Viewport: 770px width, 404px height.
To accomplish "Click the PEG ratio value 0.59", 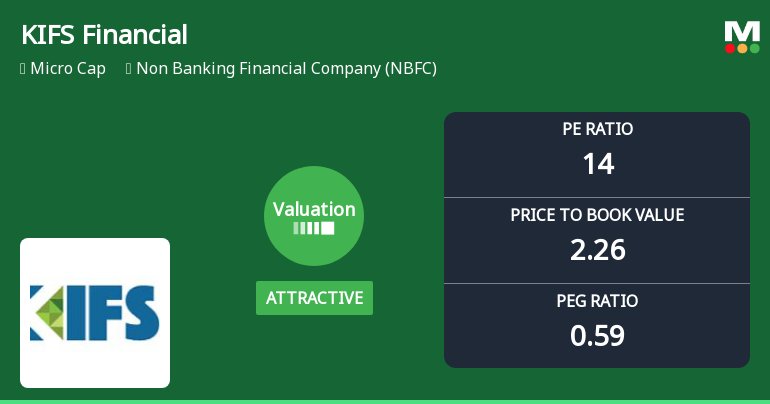I will 597,335.
